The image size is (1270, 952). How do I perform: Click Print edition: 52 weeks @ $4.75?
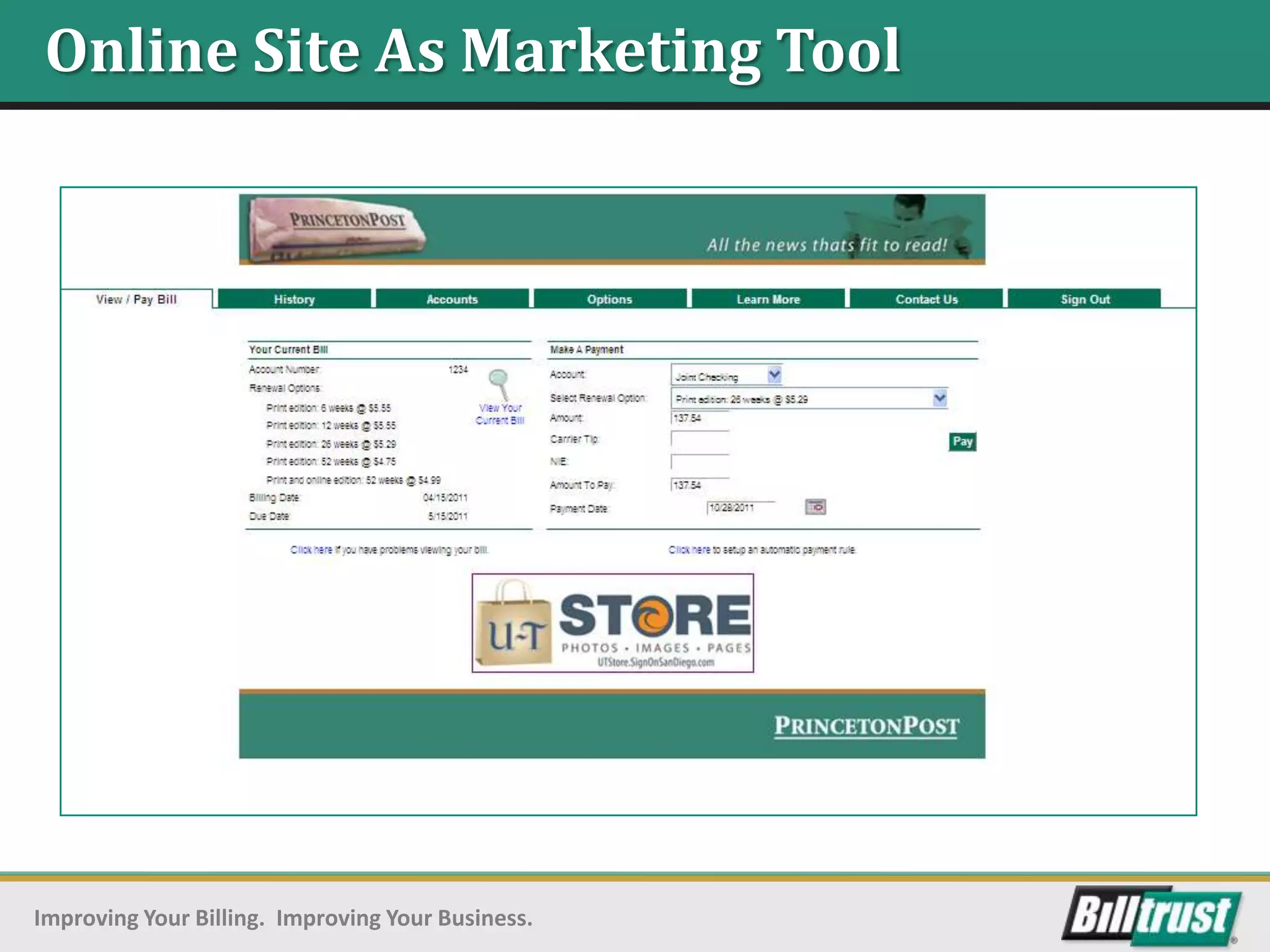331,462
